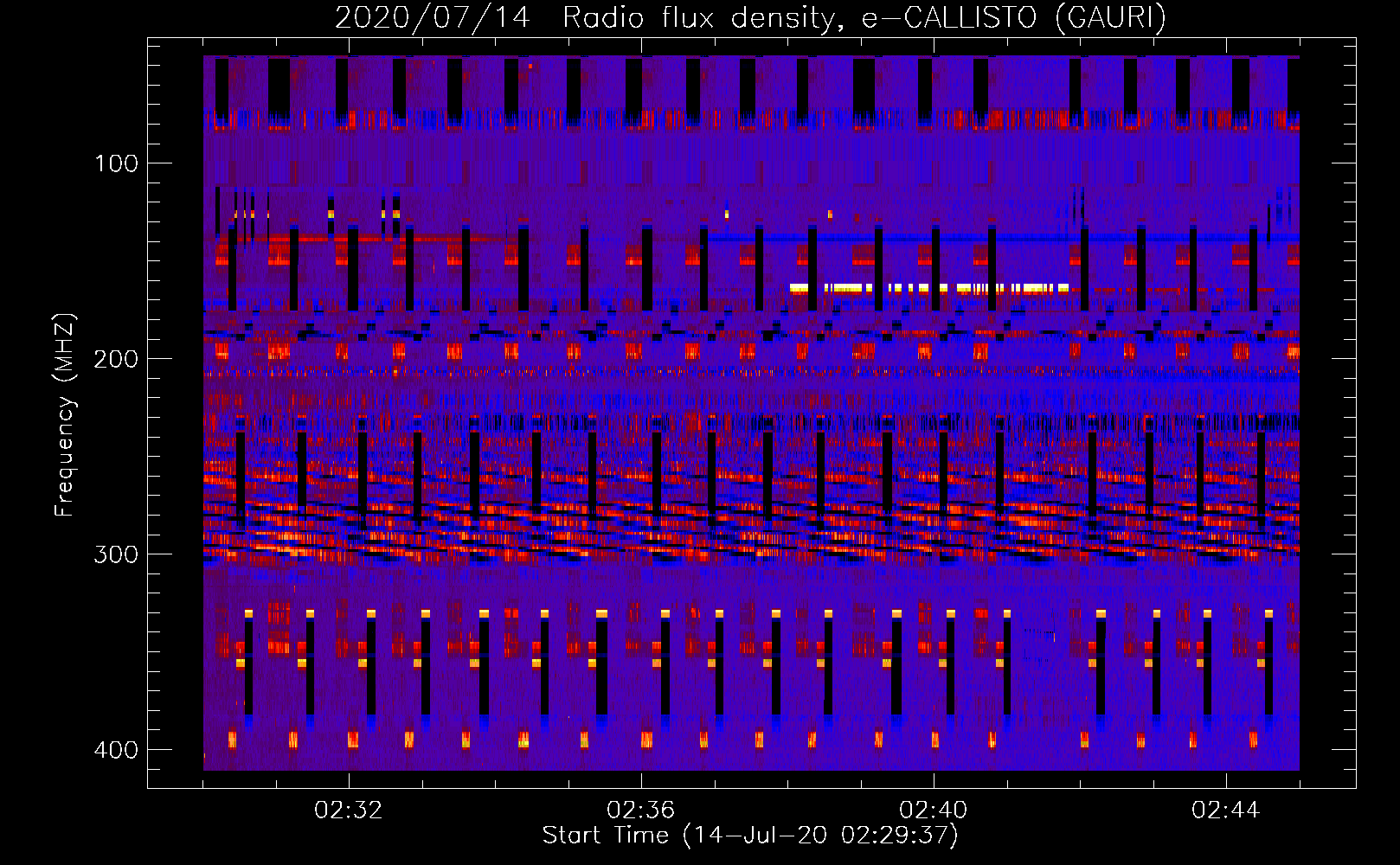The width and height of the screenshot is (1400, 865).
Task: Click the bright white-yellow burst band near 165 MHz
Action: click(929, 288)
